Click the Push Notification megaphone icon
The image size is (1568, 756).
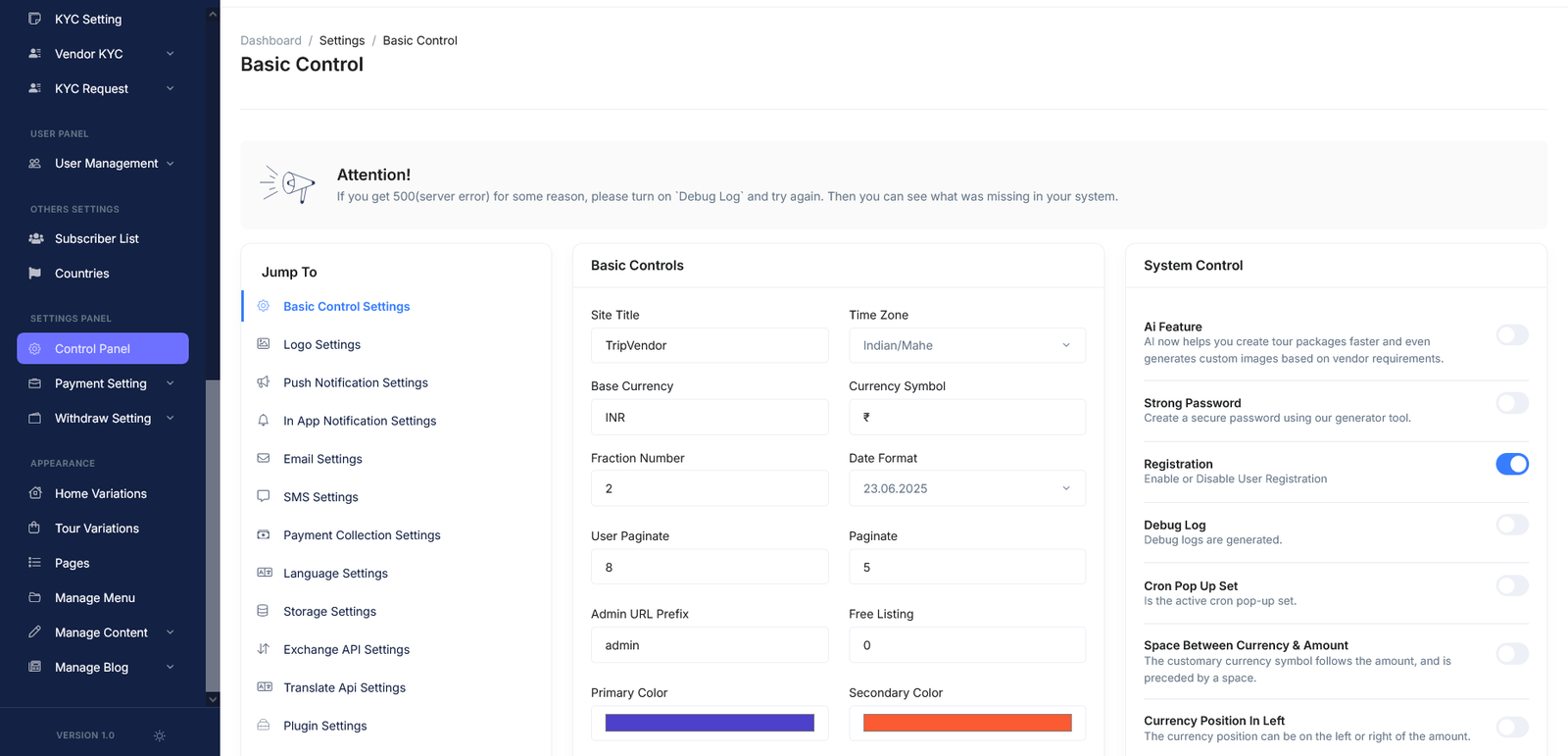pos(264,381)
